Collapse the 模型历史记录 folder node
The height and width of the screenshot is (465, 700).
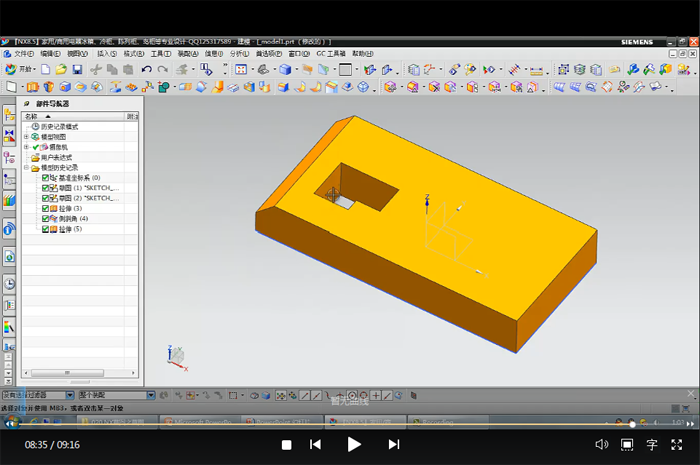coord(26,168)
